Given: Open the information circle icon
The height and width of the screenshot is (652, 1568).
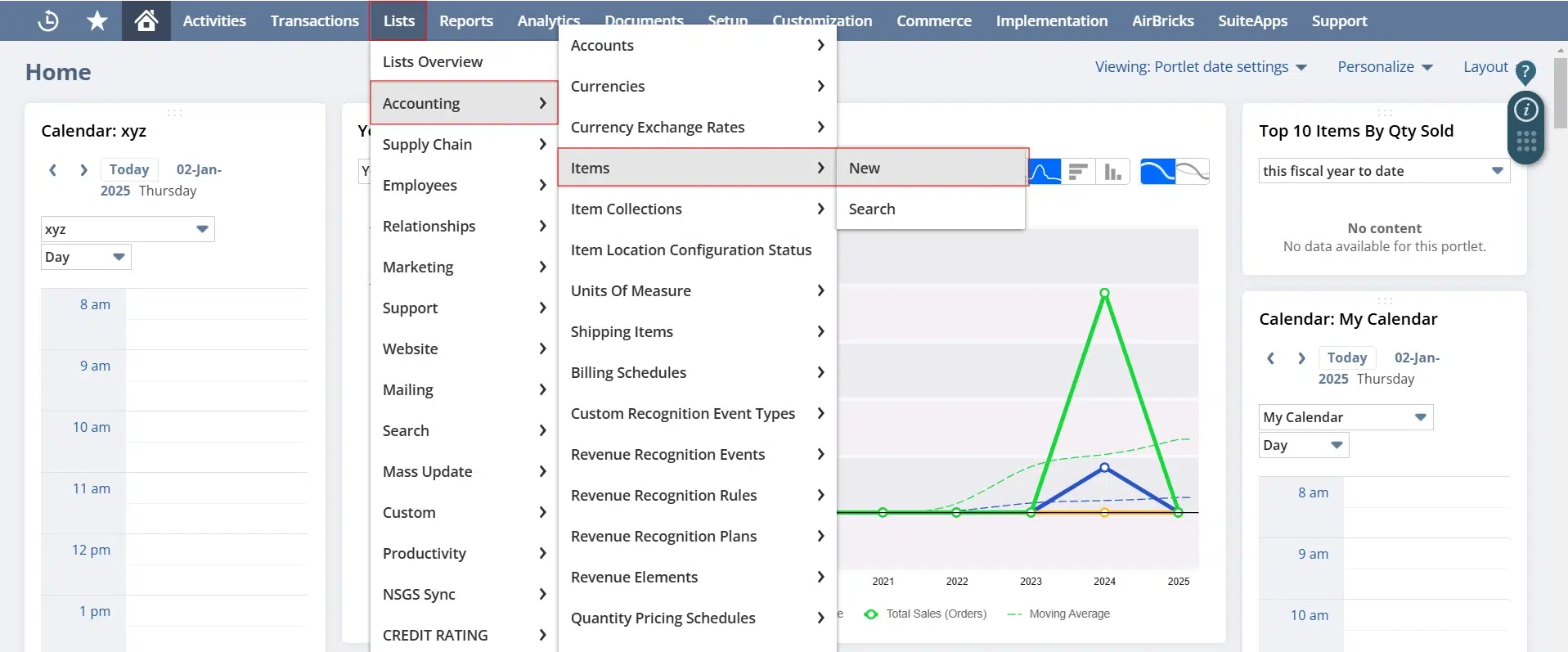Looking at the screenshot, I should (x=1525, y=110).
